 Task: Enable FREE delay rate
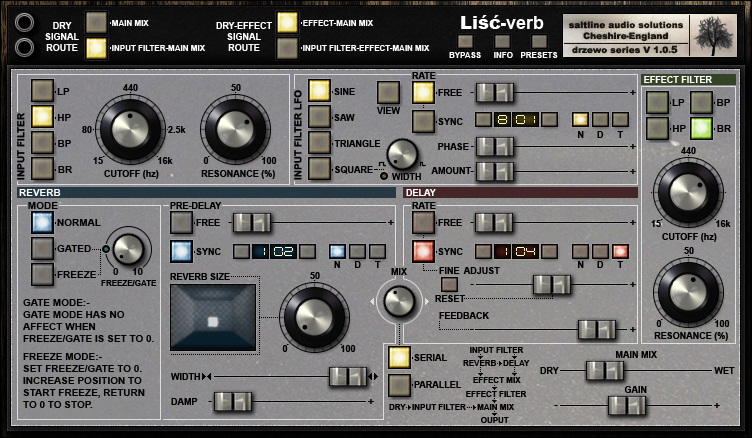click(x=423, y=222)
